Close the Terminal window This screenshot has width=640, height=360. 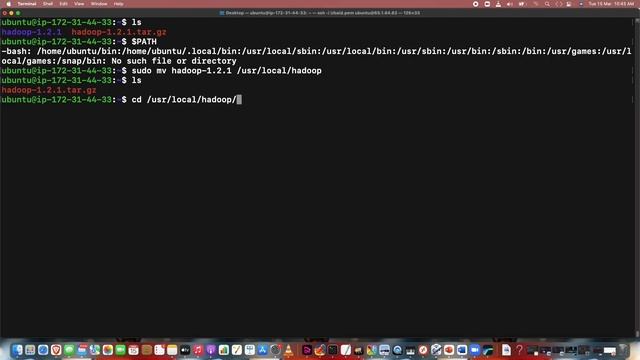click(x=4, y=13)
